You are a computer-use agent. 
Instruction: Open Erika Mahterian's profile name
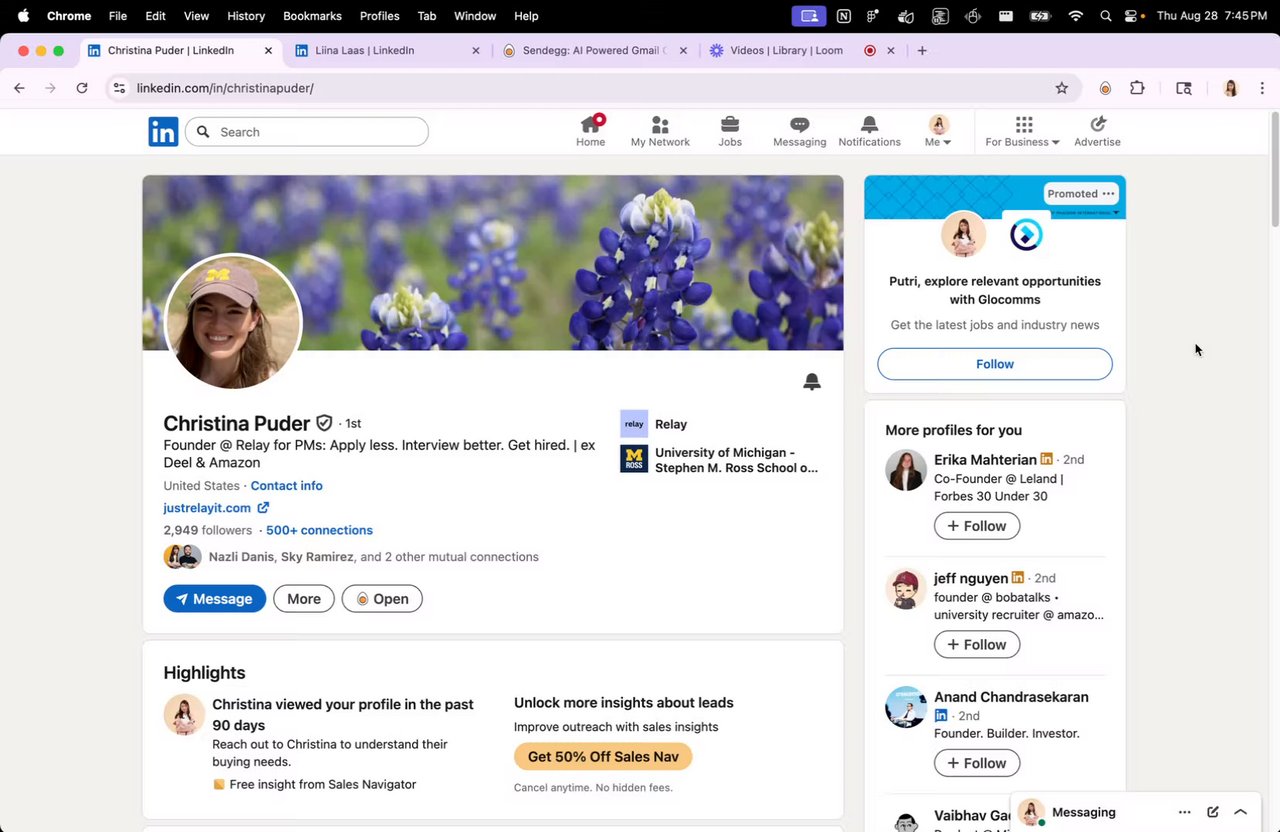pyautogui.click(x=985, y=460)
